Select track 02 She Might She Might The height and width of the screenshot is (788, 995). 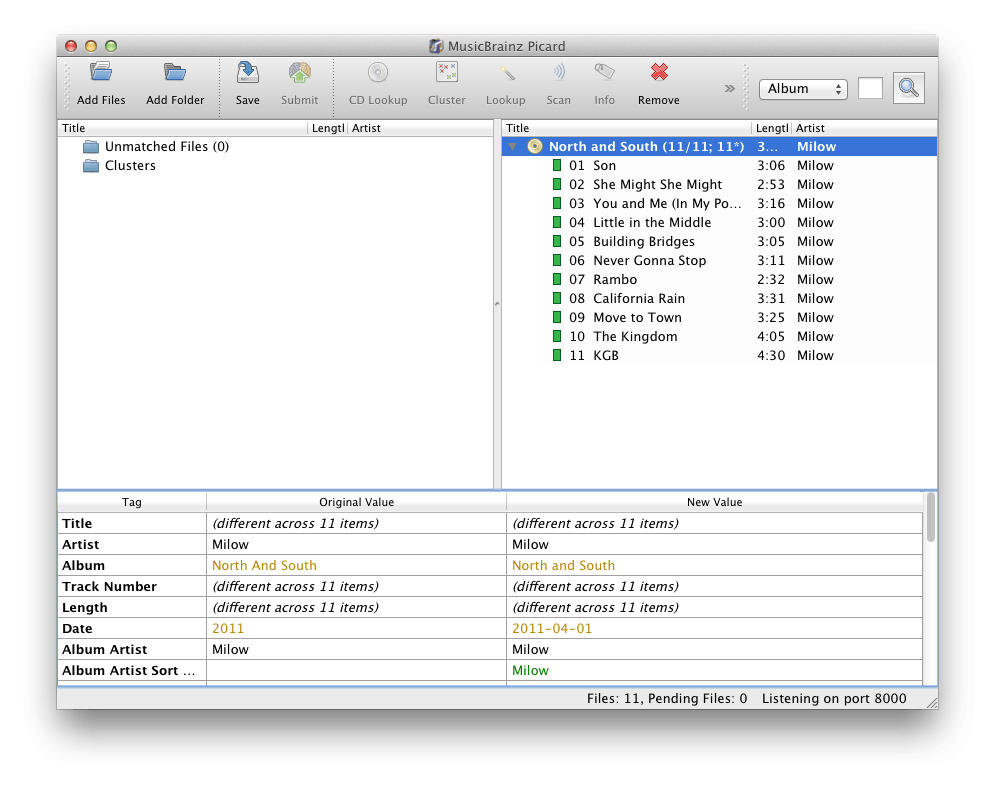[x=720, y=185]
